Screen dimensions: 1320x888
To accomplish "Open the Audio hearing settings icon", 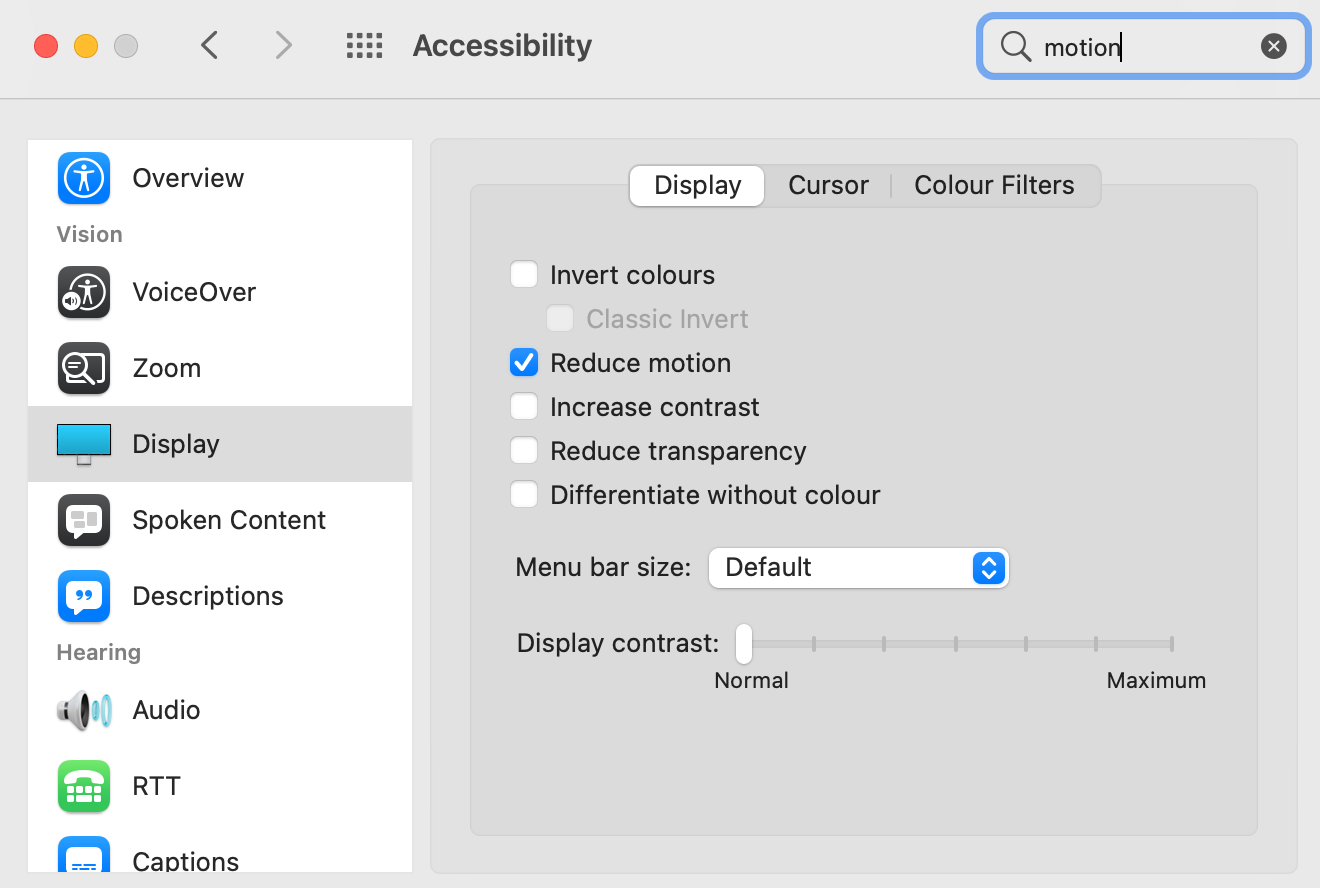I will tap(84, 710).
